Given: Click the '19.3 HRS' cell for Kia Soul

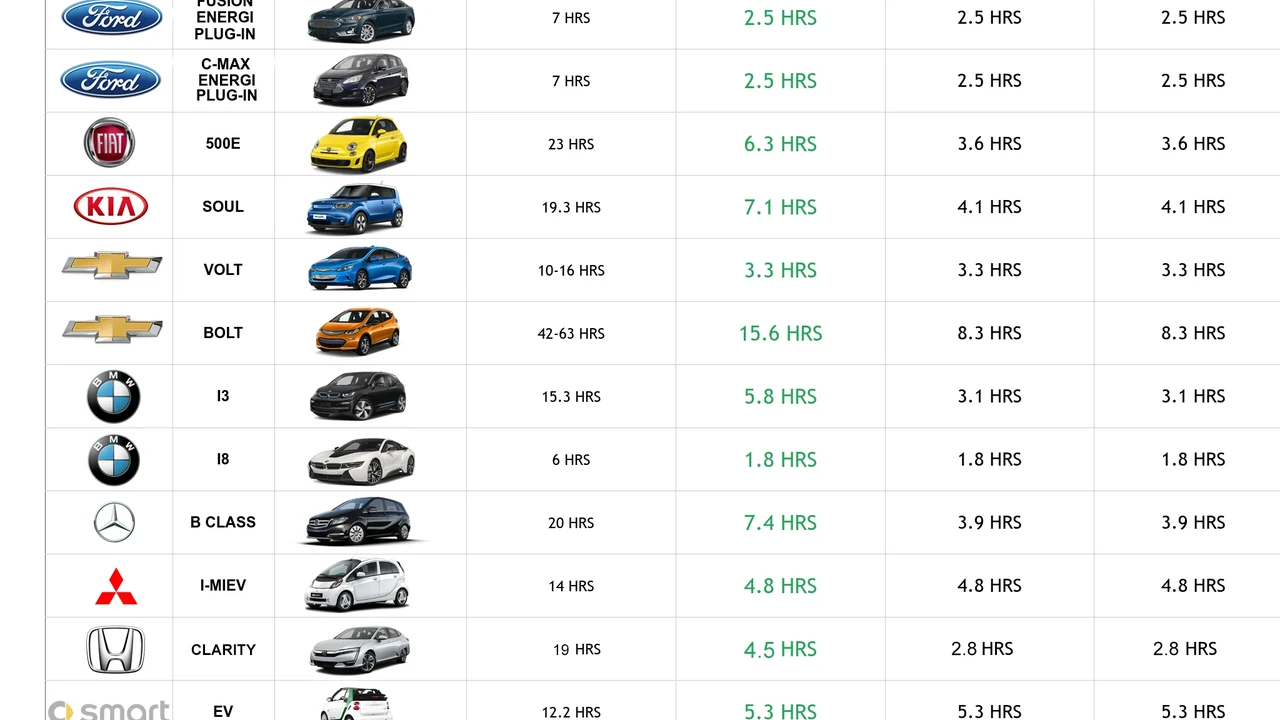Looking at the screenshot, I should click(x=571, y=207).
